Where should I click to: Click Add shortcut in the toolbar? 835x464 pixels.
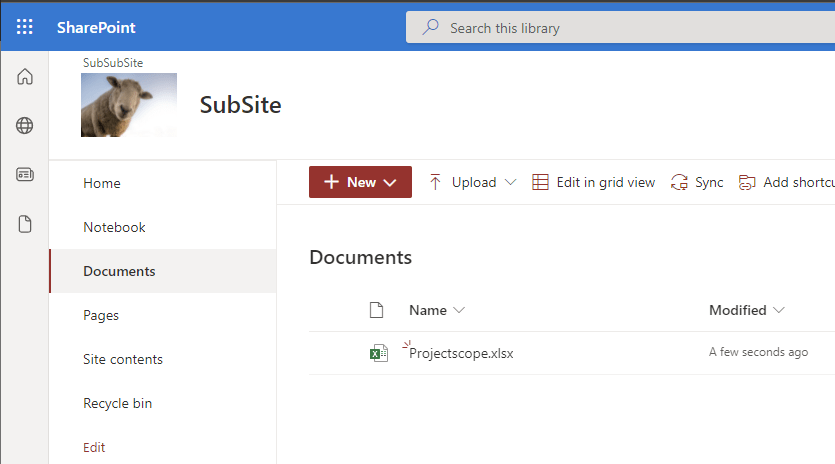click(786, 182)
